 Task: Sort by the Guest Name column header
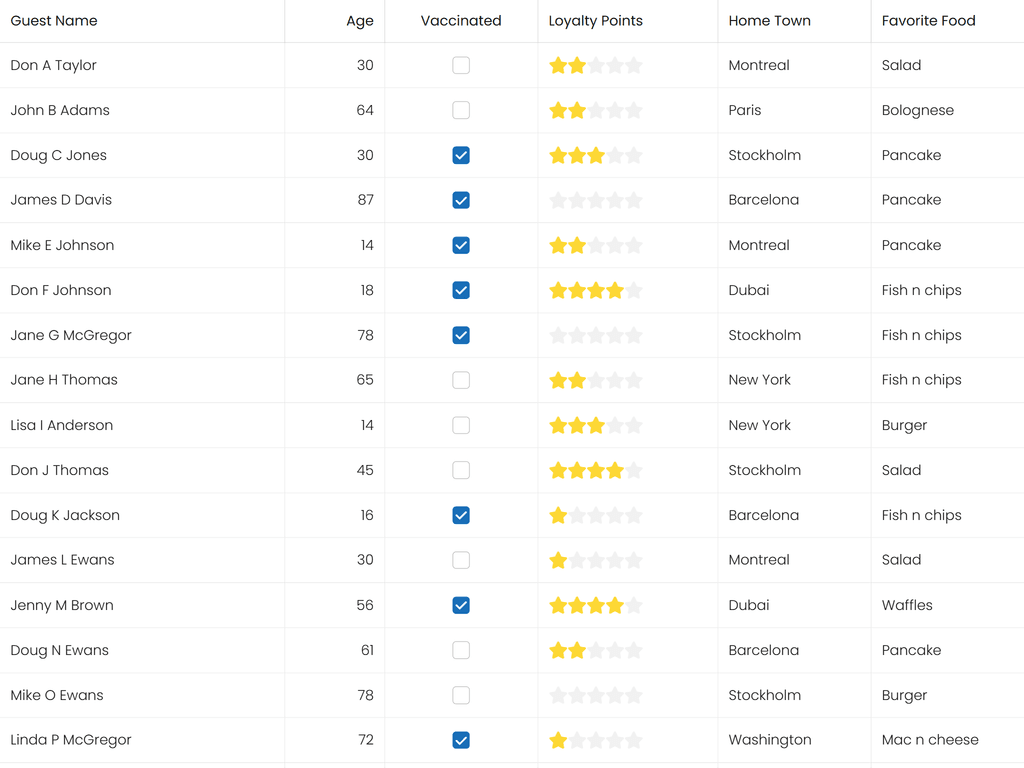(54, 21)
